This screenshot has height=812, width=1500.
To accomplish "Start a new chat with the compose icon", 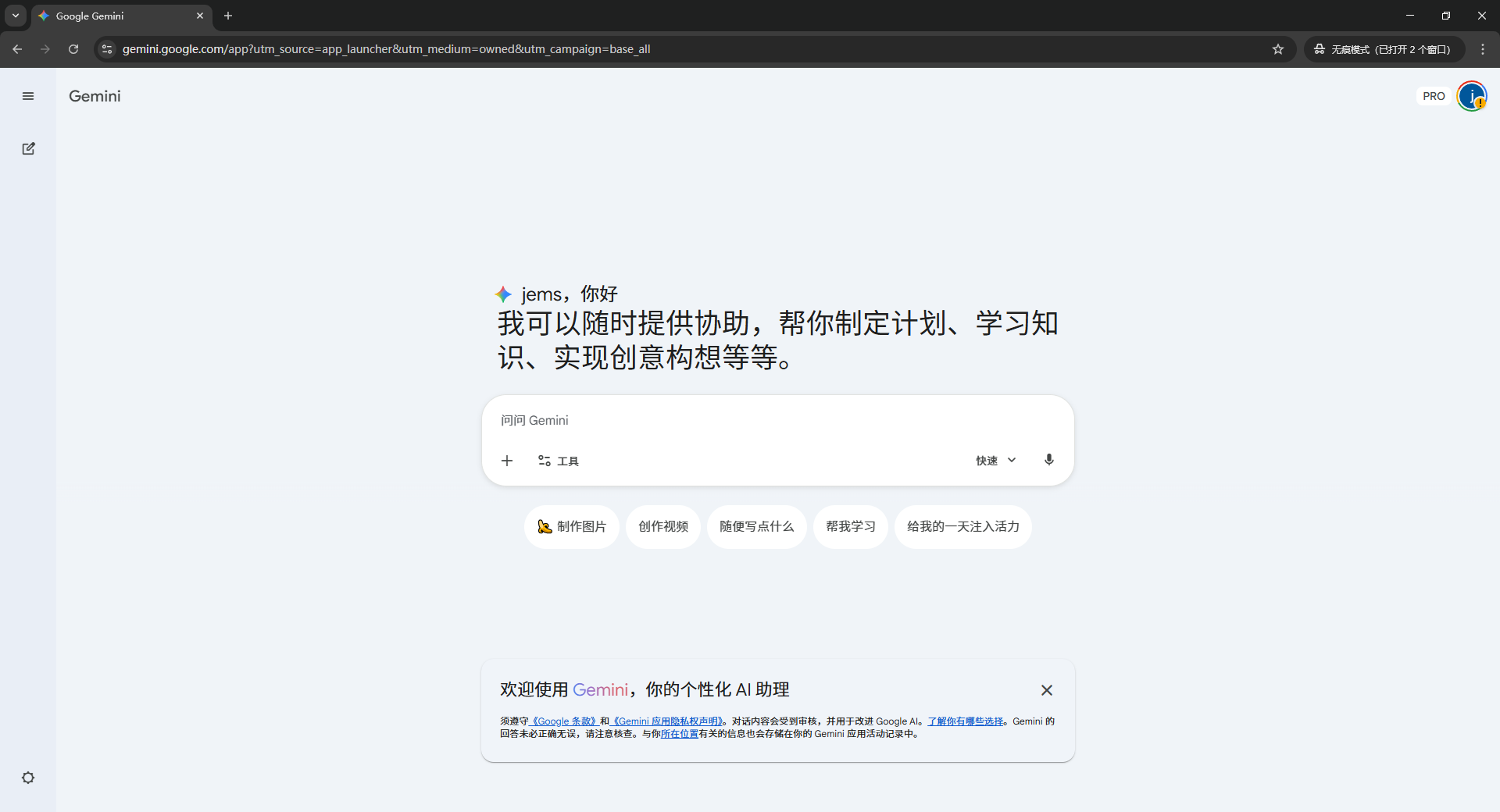I will 28,148.
